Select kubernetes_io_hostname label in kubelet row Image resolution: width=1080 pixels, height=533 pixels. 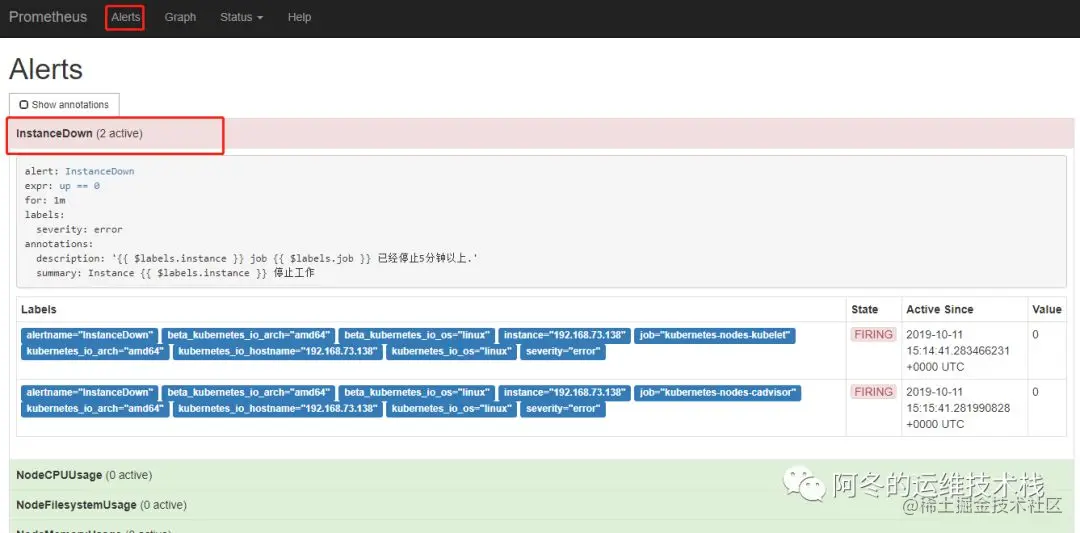pos(277,352)
